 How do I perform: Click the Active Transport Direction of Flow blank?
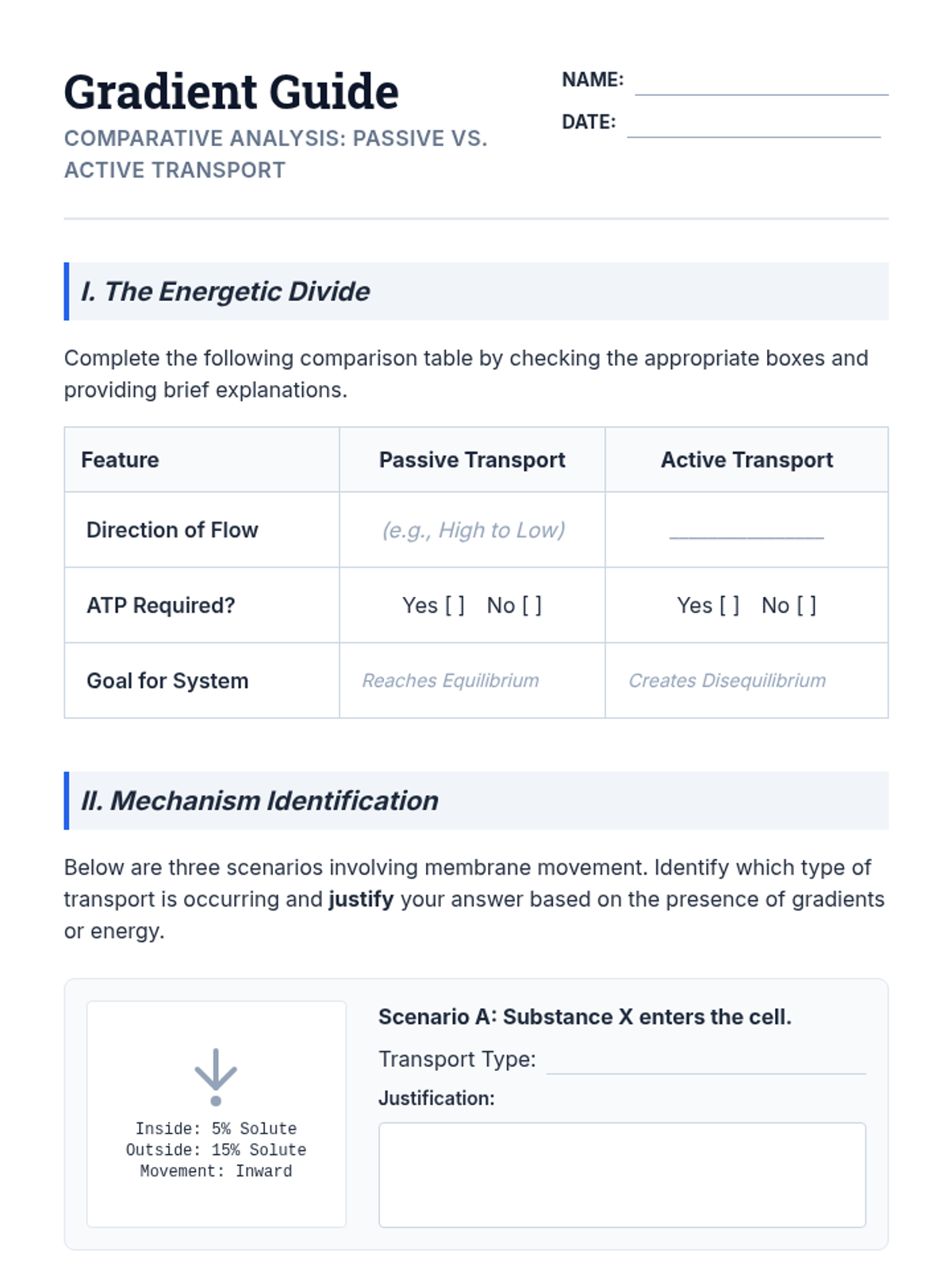pos(746,531)
